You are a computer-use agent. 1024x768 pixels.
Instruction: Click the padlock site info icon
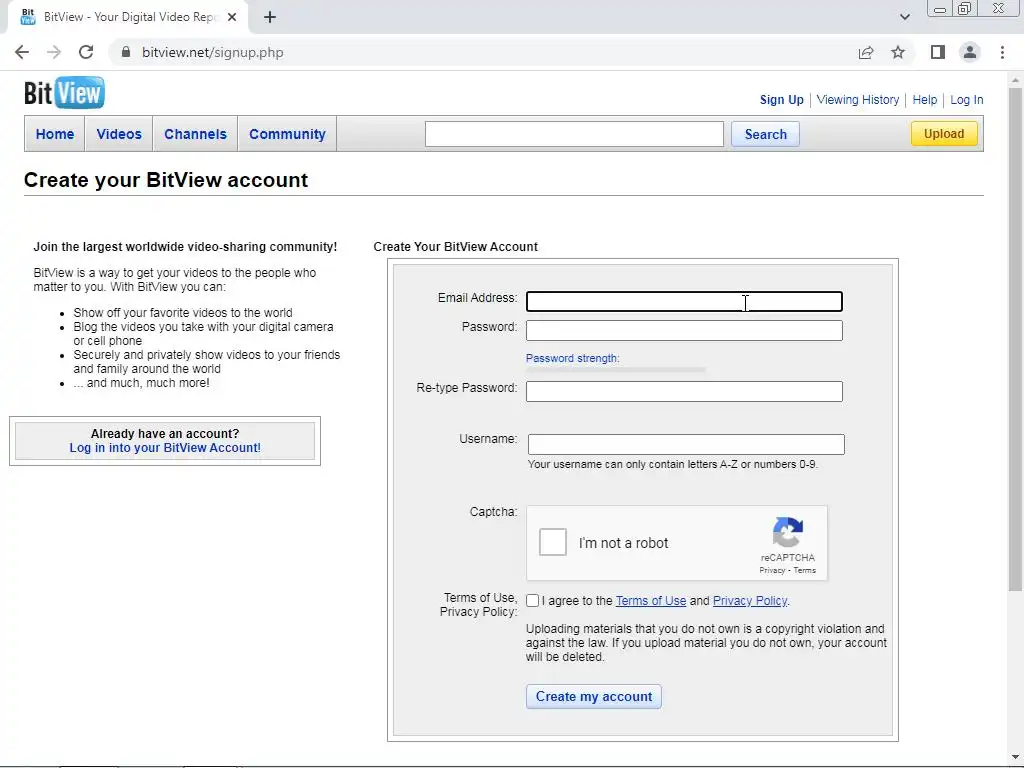(126, 52)
